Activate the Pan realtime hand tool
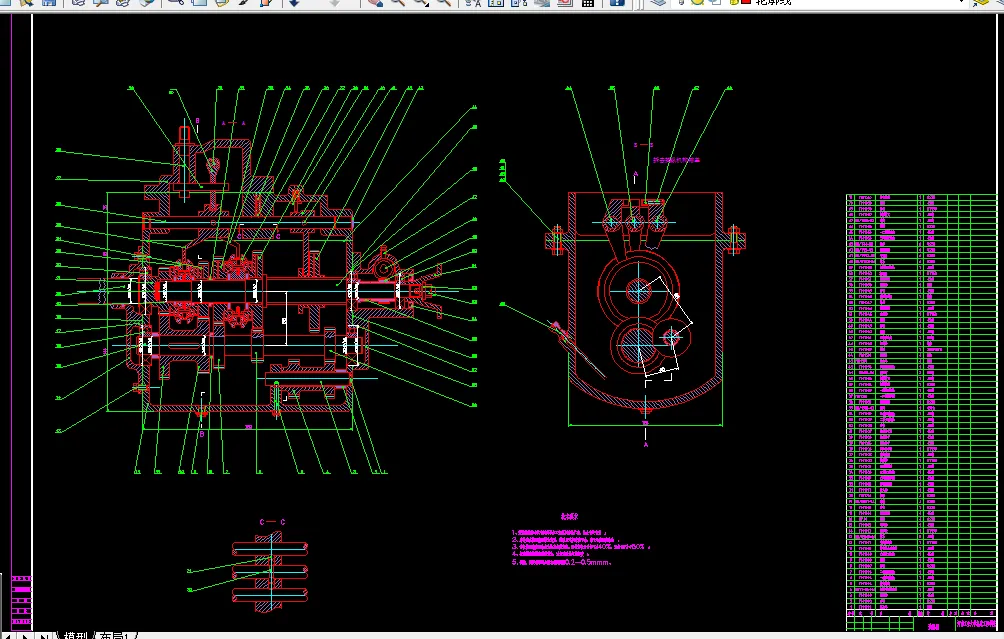The width and height of the screenshot is (1004, 639). coord(374,3)
